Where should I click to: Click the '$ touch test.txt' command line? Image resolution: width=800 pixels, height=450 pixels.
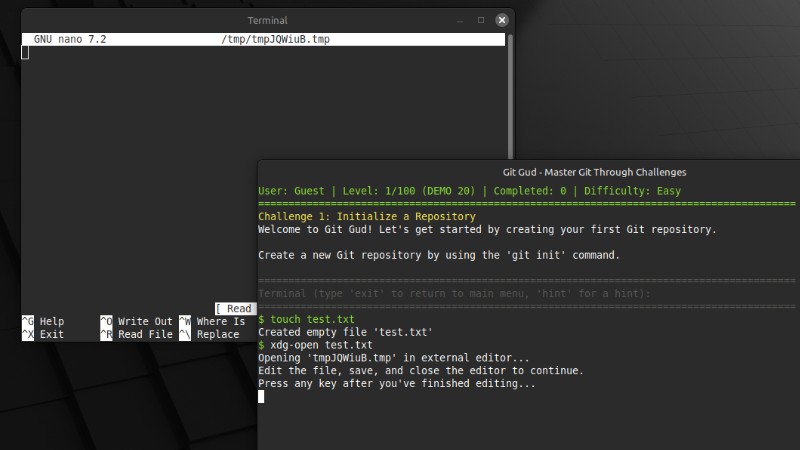click(306, 319)
